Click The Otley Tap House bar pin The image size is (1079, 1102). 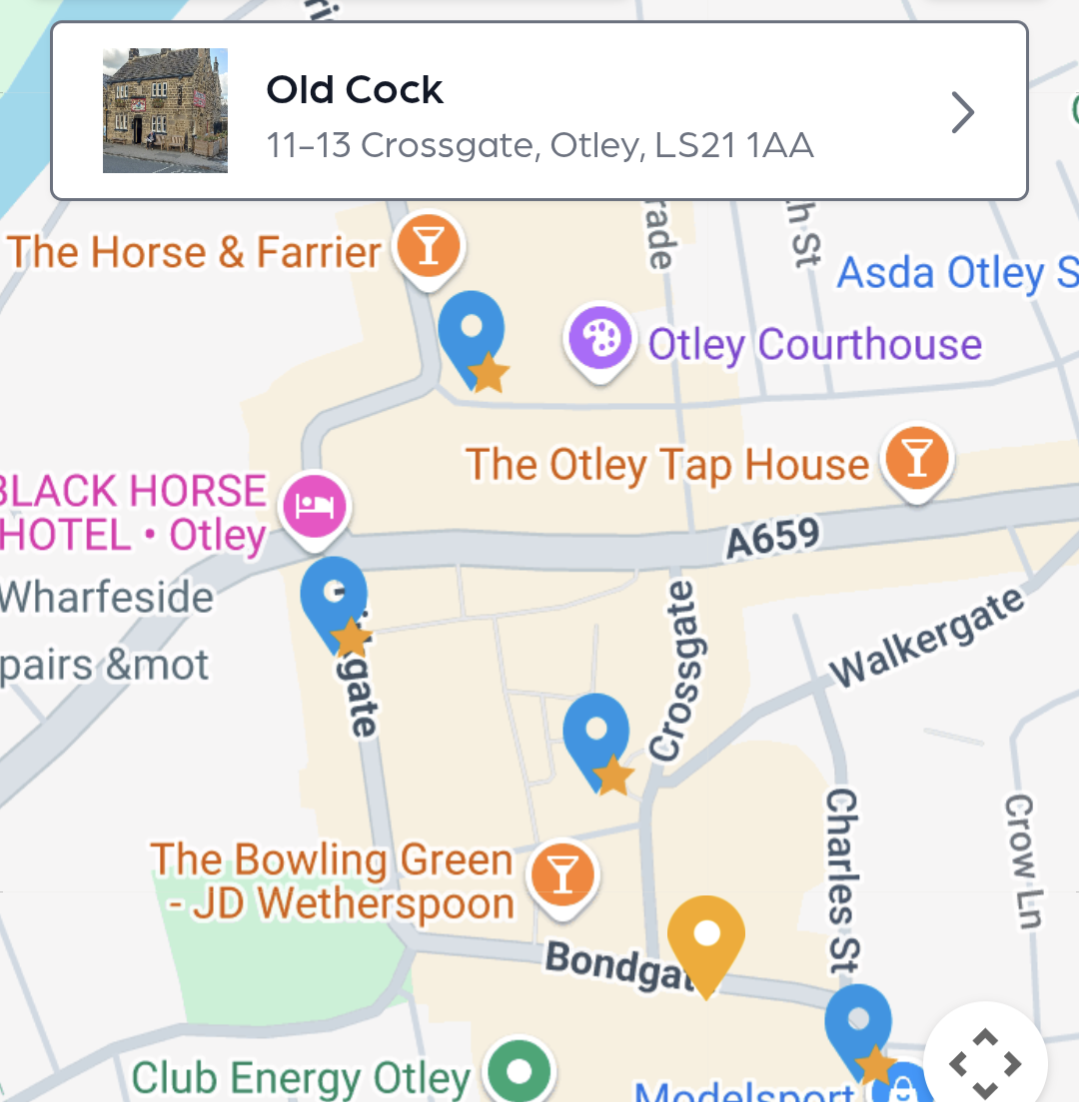[918, 460]
